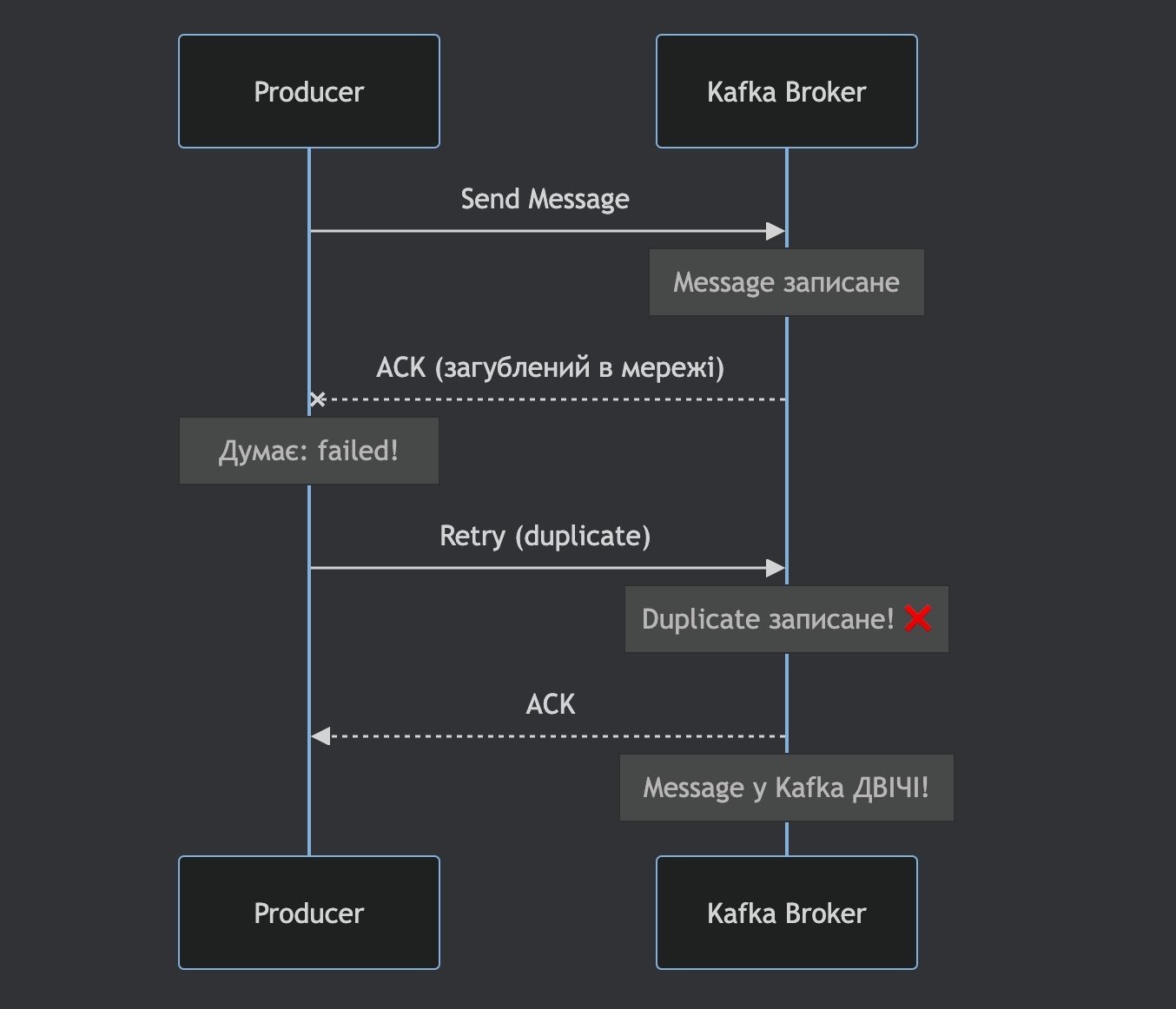
Task: Click the "ACK (загублений в мережі)" label
Action: pyautogui.click(x=550, y=367)
